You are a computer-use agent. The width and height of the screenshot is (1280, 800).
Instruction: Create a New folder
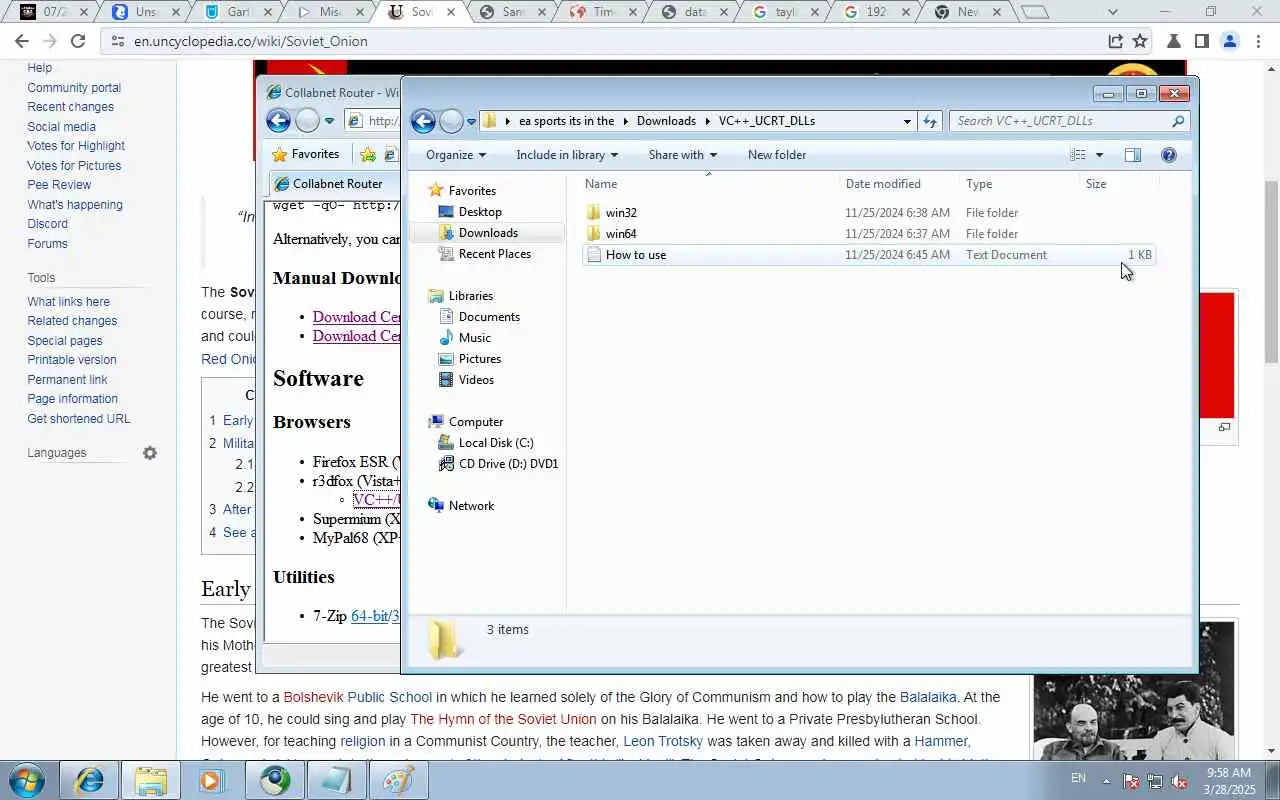point(777,155)
